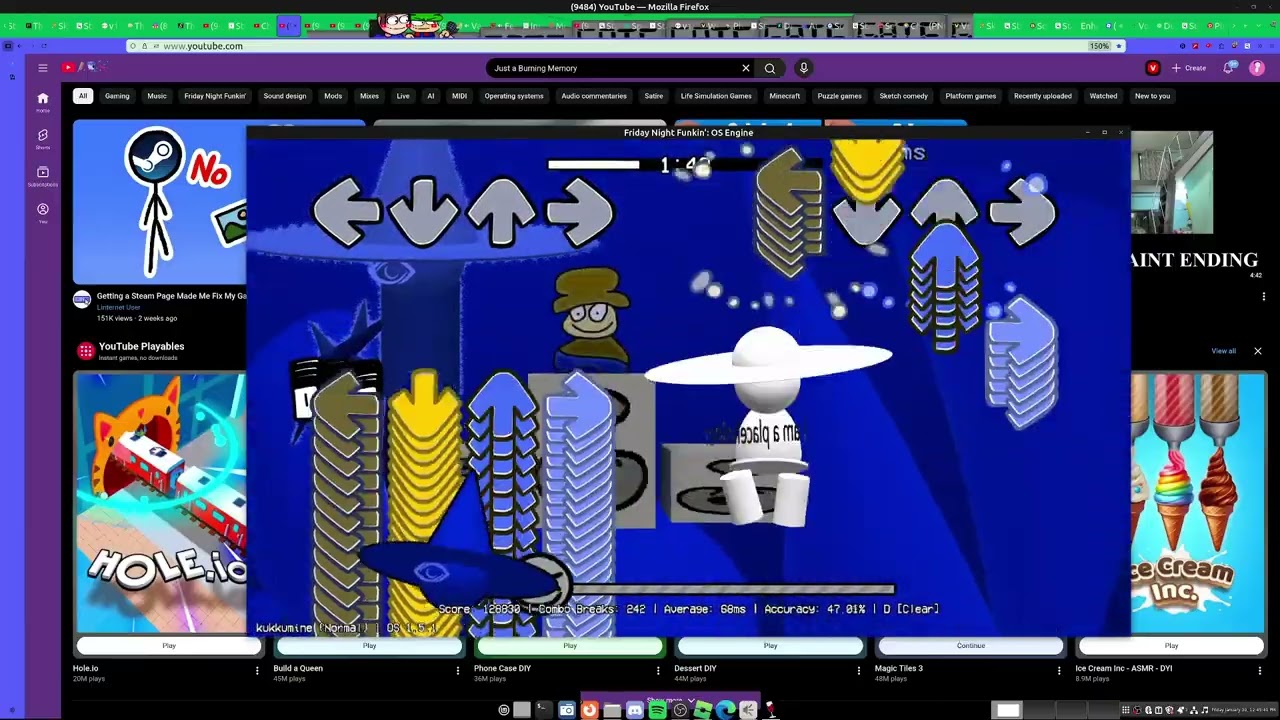Toggle the YouTube hamburger guide menu
1280x720 pixels.
(x=43, y=68)
